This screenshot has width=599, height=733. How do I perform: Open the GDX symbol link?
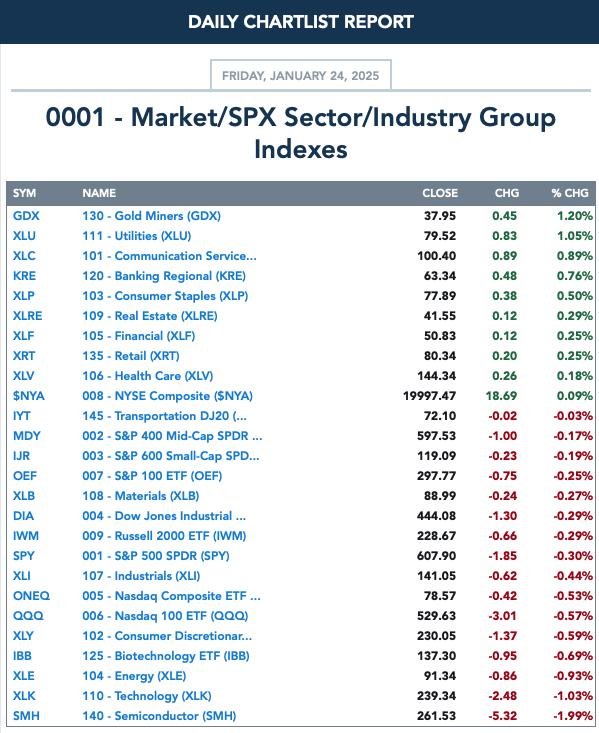pos(26,216)
